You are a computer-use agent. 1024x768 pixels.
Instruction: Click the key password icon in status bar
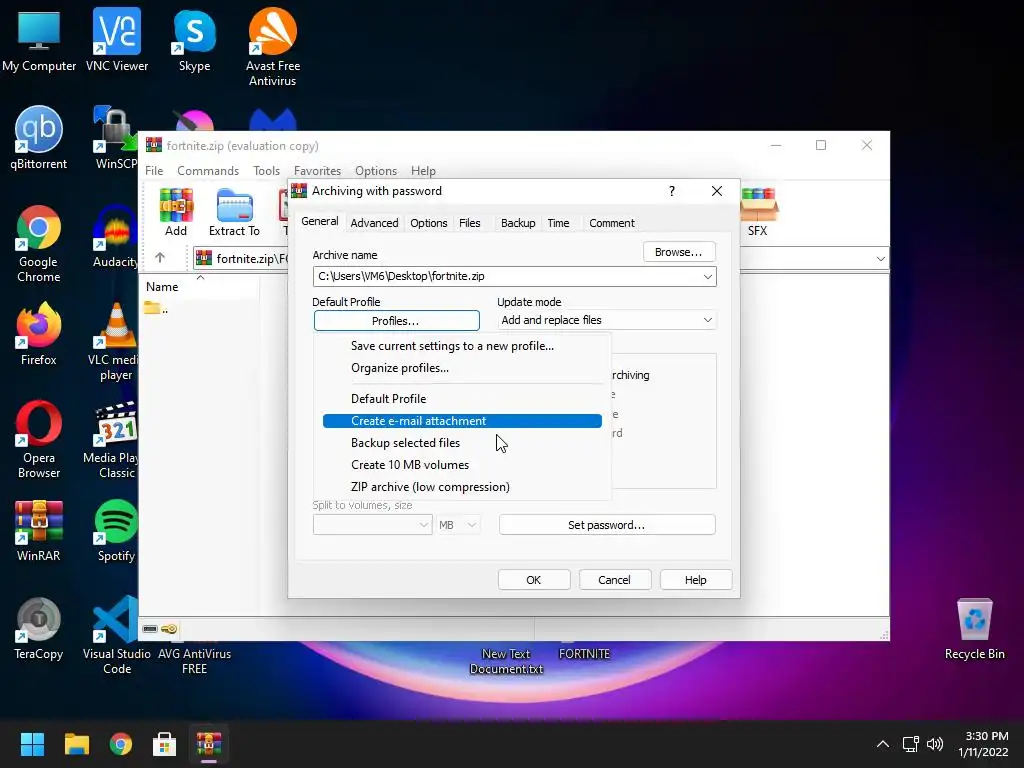(169, 629)
